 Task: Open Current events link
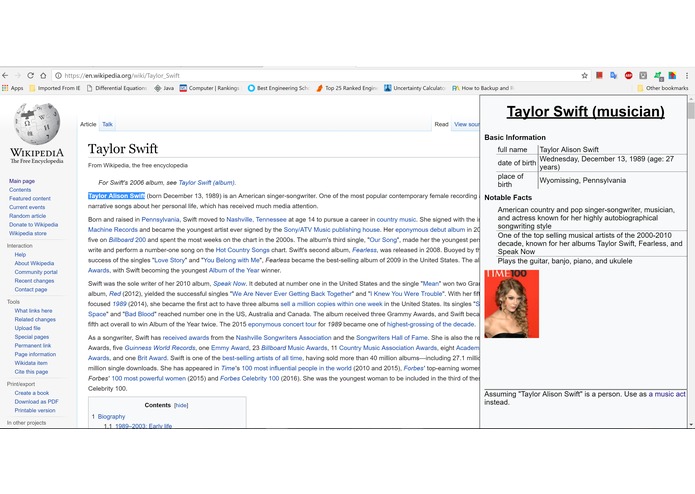[27, 207]
